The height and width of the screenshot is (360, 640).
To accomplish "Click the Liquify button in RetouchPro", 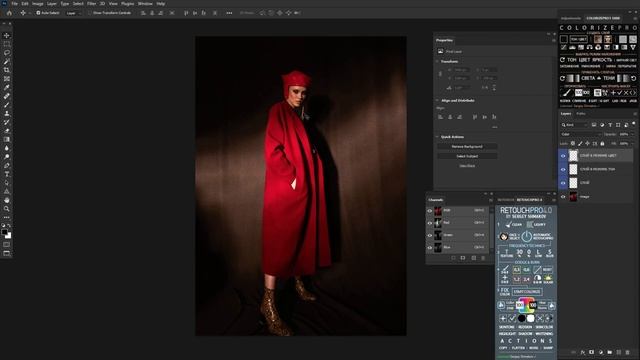I will coord(536,224).
